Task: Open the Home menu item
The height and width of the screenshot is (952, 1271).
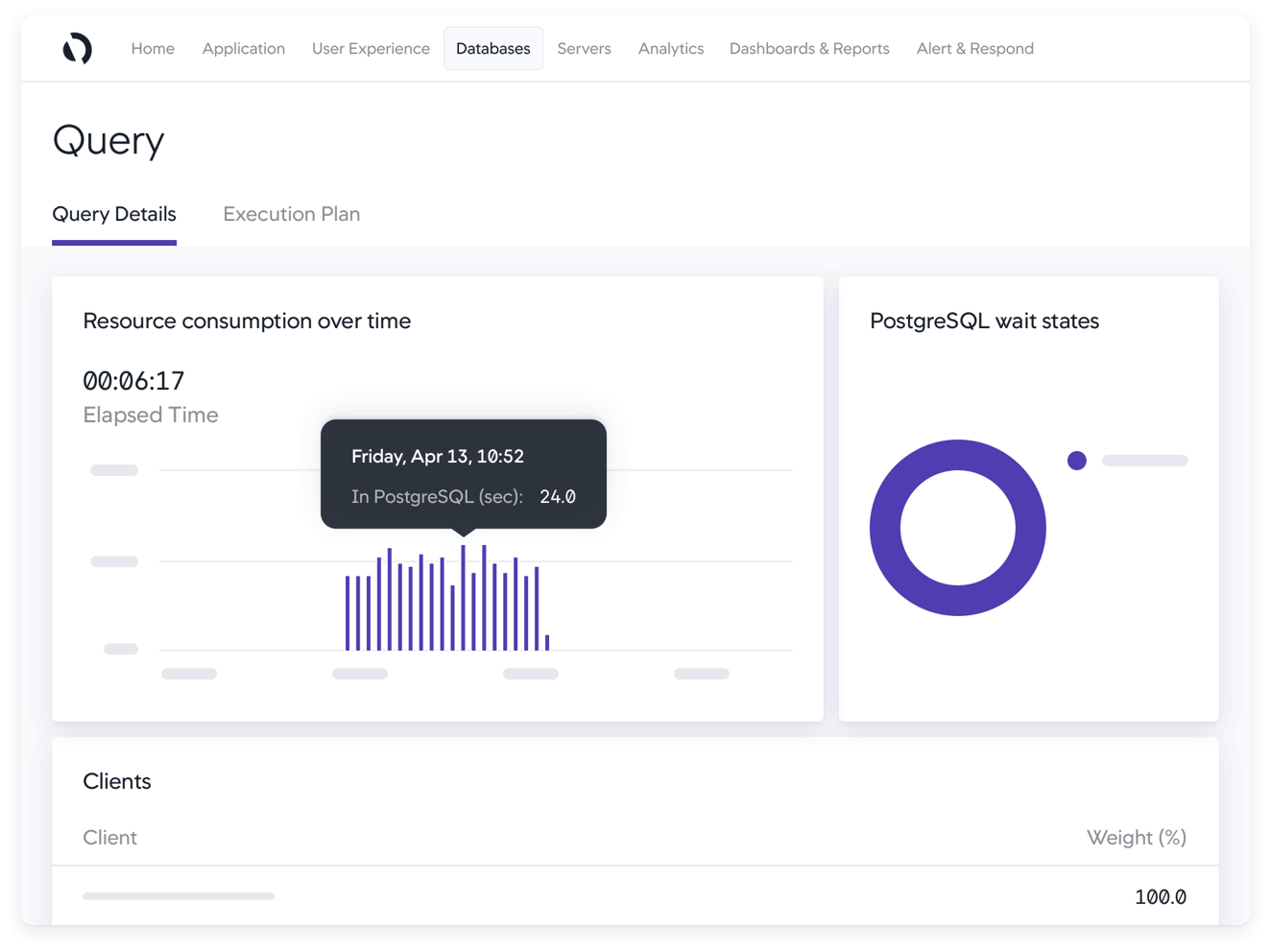Action: [153, 49]
